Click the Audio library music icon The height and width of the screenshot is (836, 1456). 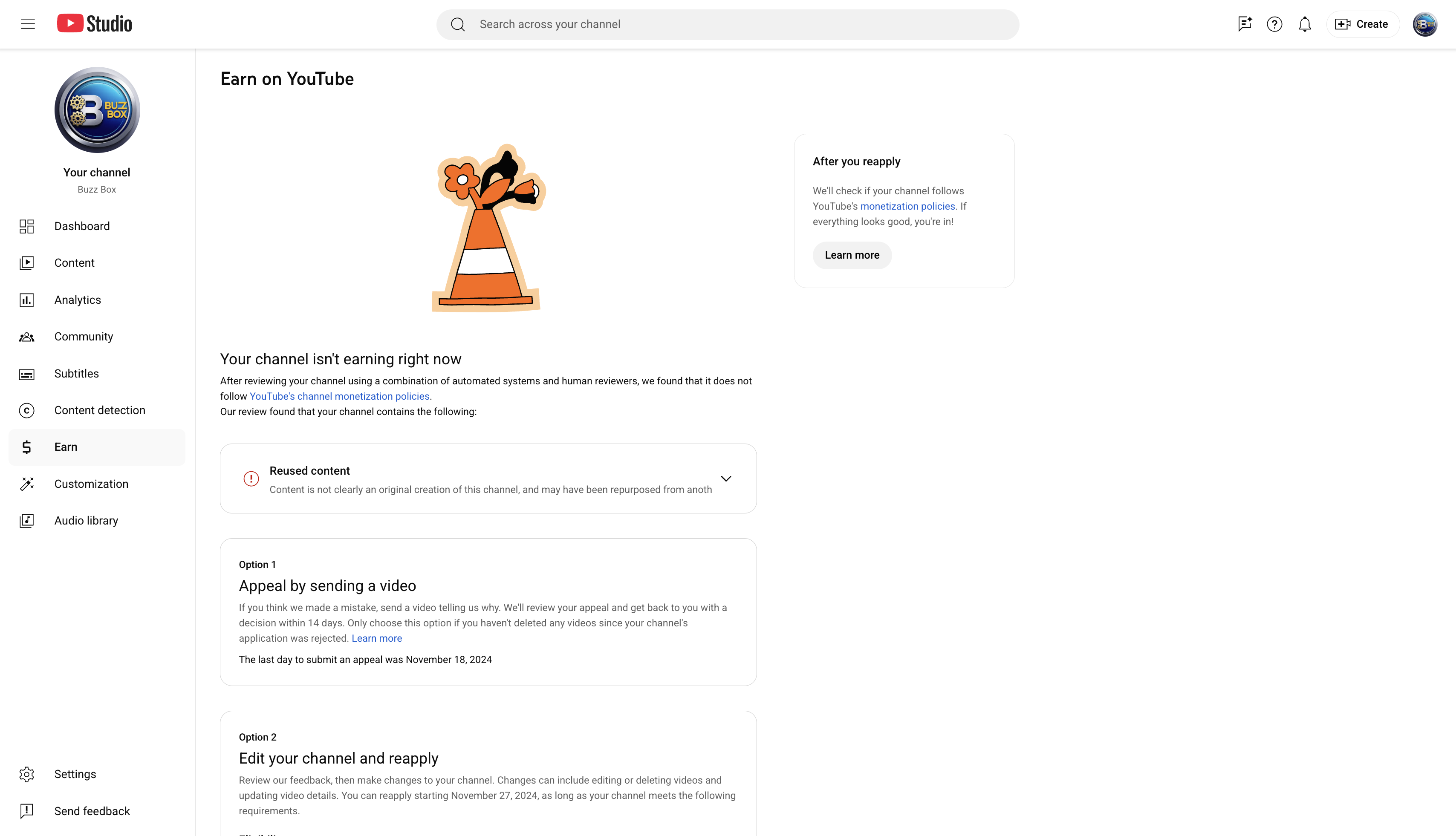(x=26, y=521)
